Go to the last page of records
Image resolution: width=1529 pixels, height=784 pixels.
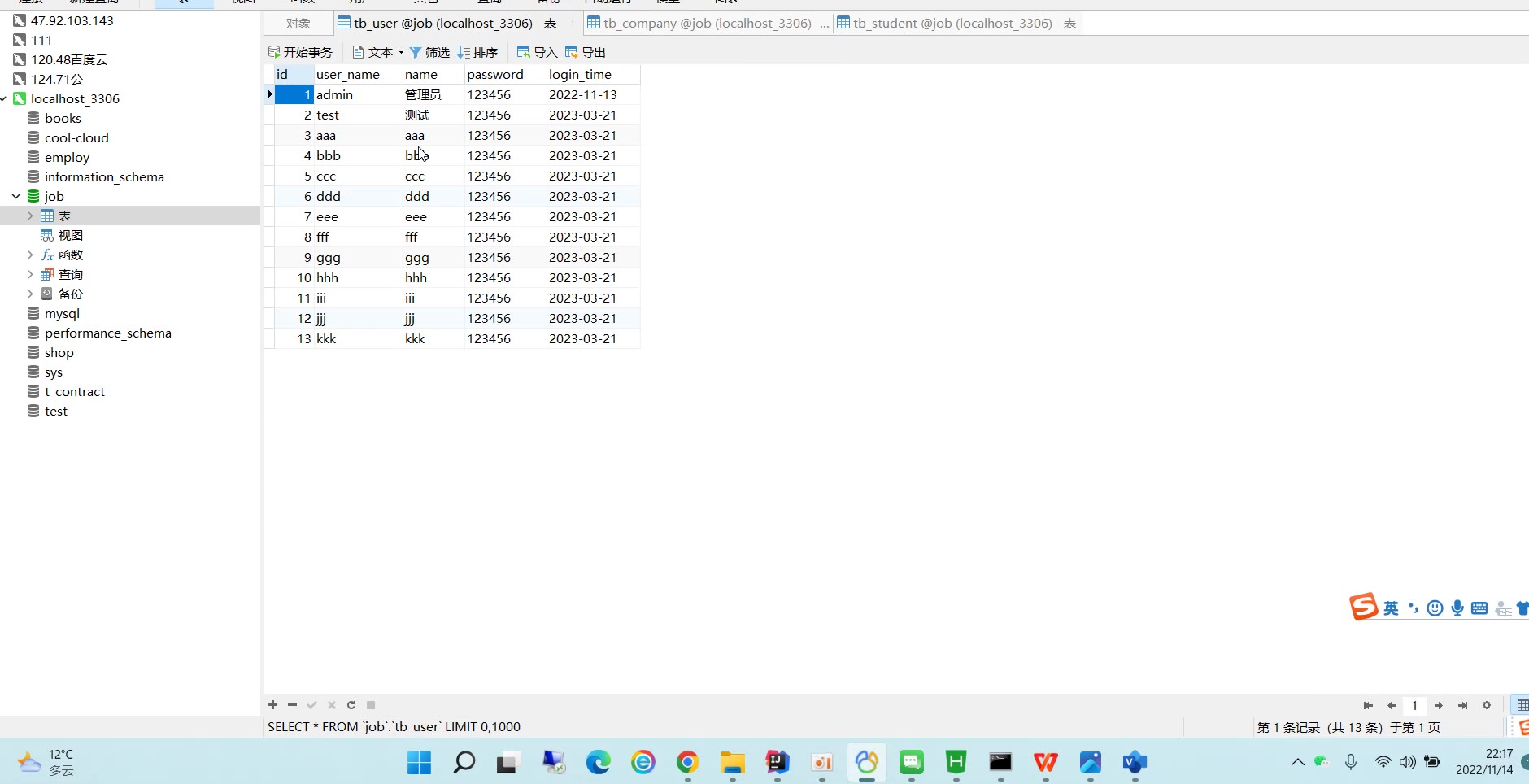[x=1462, y=705]
